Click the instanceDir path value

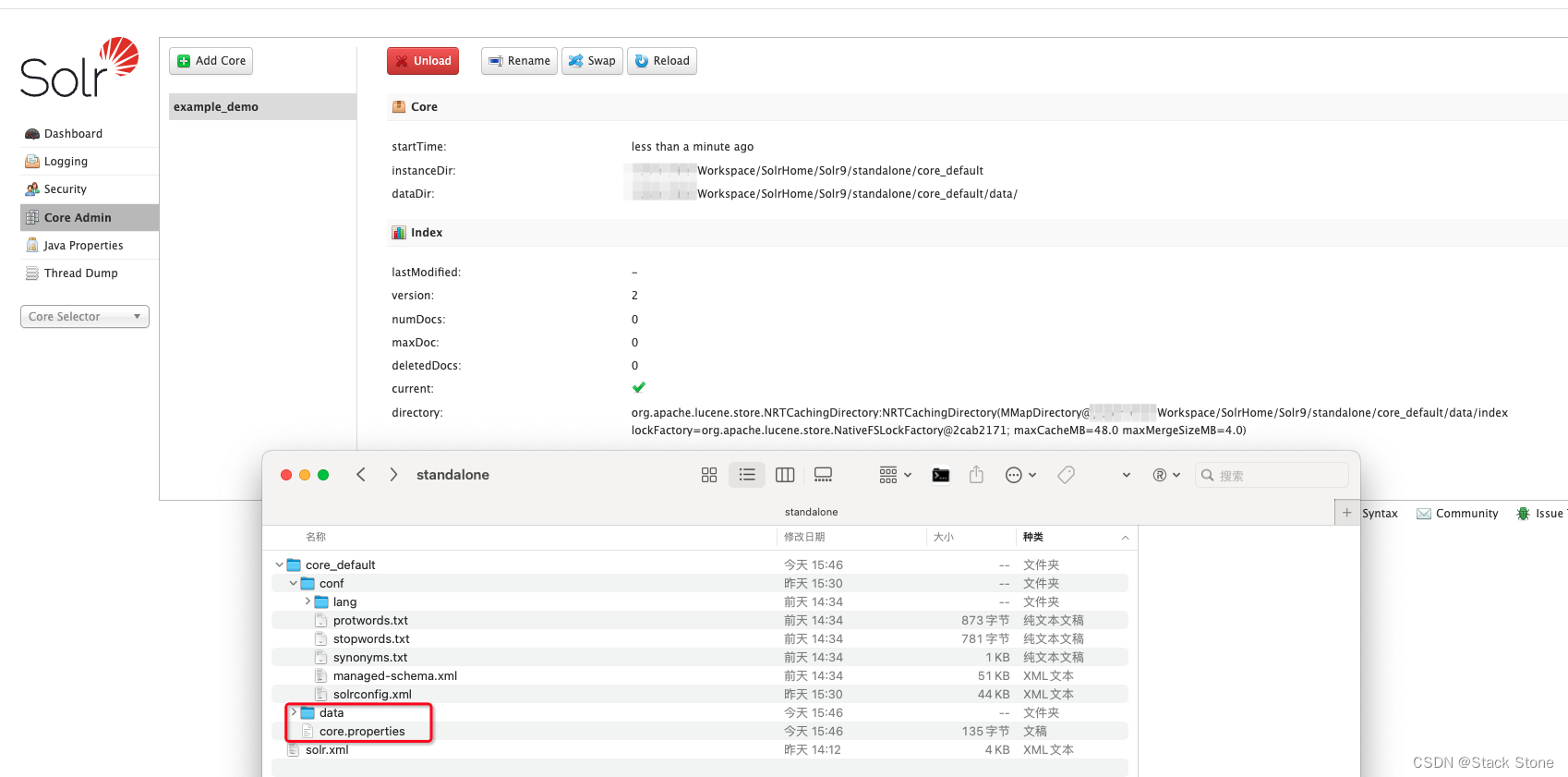click(x=807, y=171)
